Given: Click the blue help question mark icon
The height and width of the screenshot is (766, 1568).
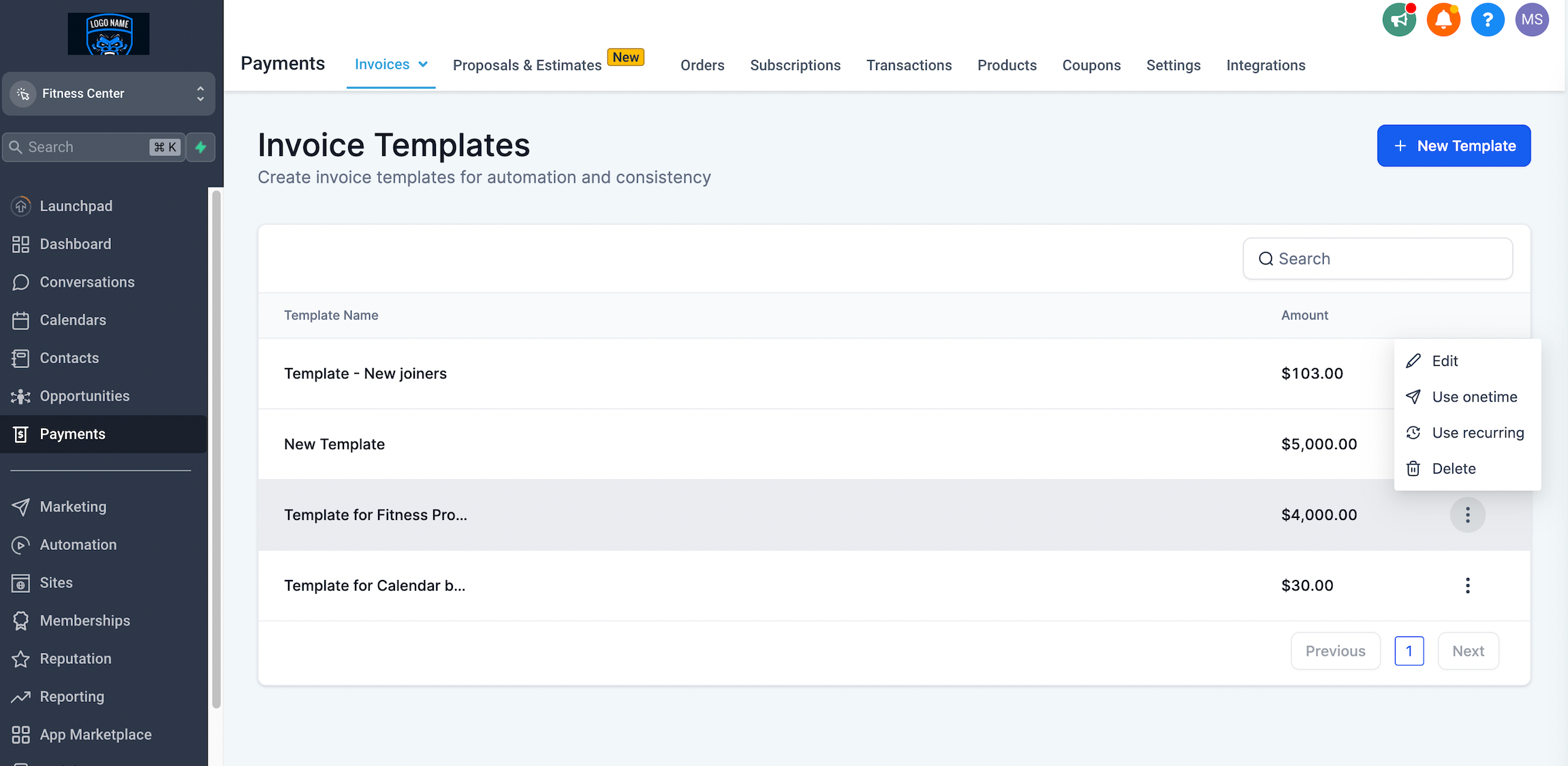Looking at the screenshot, I should [1488, 20].
